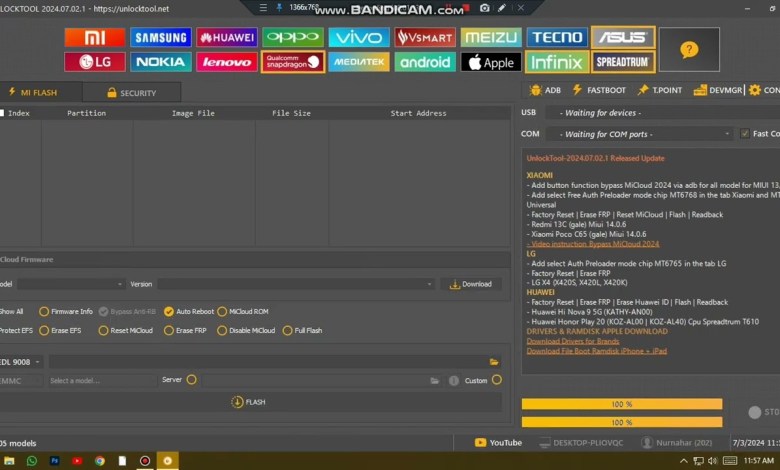Select the Tecno brand logo

coord(557,37)
